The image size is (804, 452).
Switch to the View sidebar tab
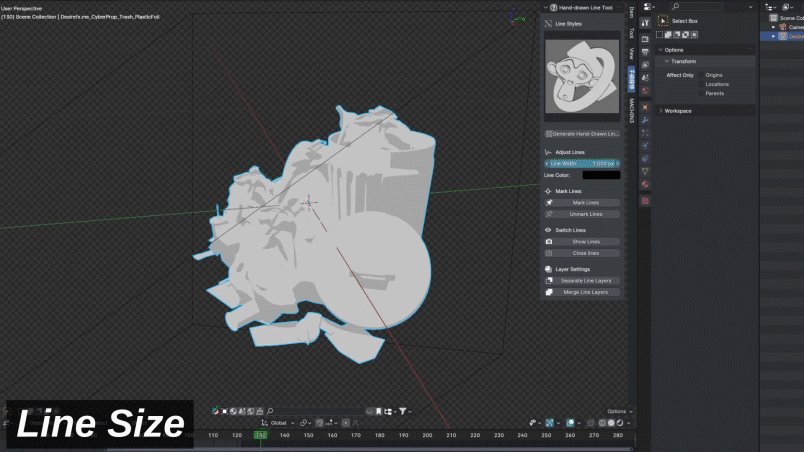tap(632, 53)
